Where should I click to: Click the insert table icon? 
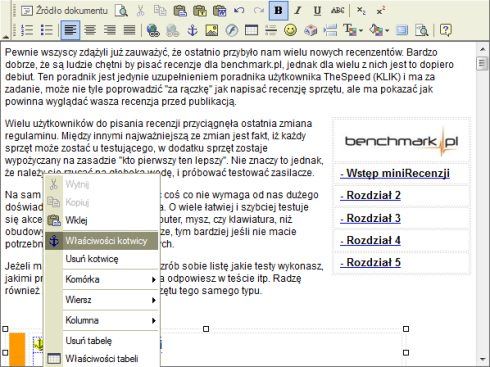251,30
